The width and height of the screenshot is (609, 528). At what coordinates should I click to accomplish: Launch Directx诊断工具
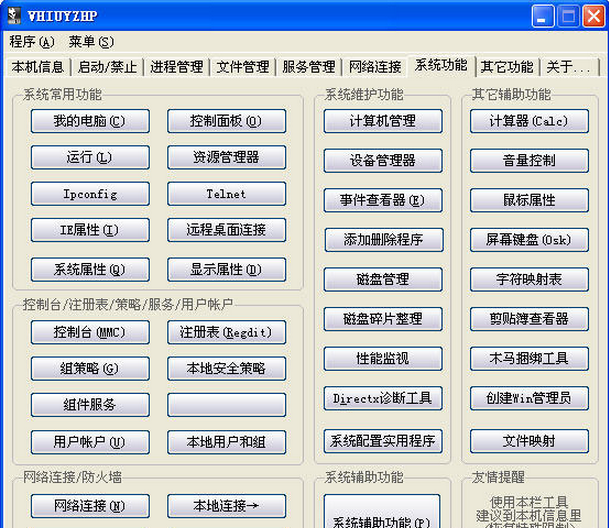click(383, 398)
